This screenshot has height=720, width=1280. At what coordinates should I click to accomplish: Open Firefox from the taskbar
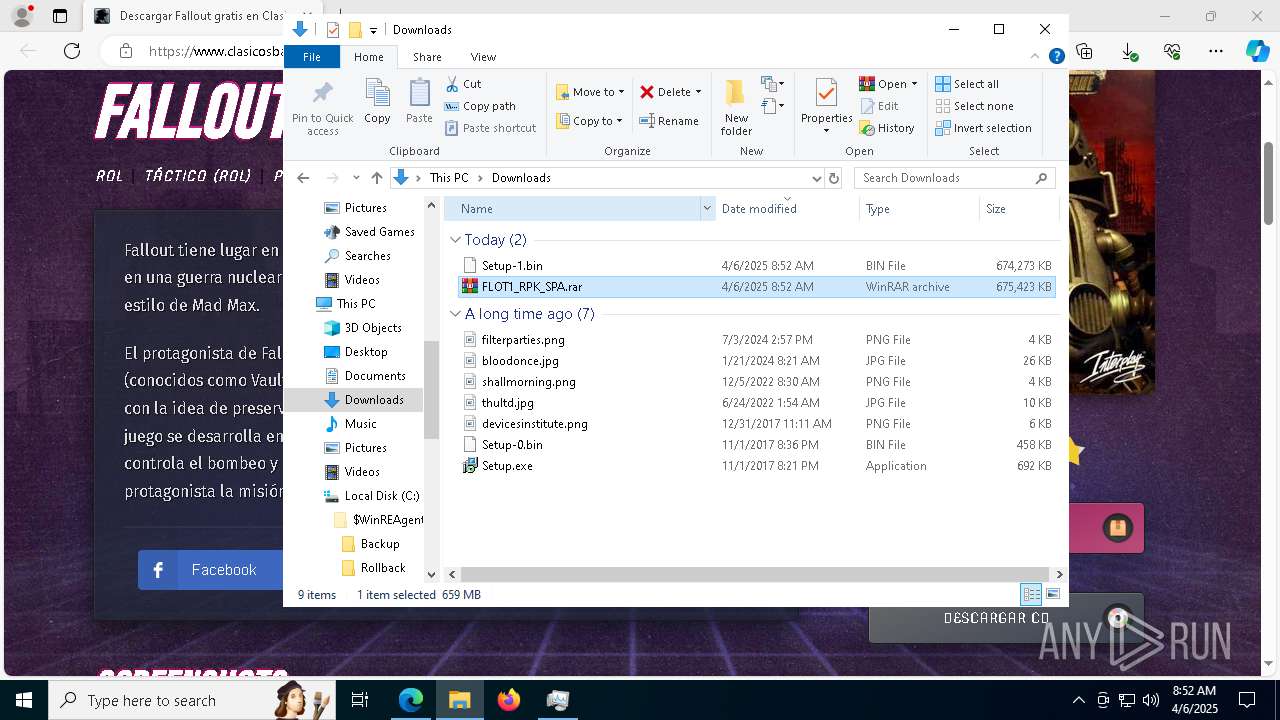(509, 700)
